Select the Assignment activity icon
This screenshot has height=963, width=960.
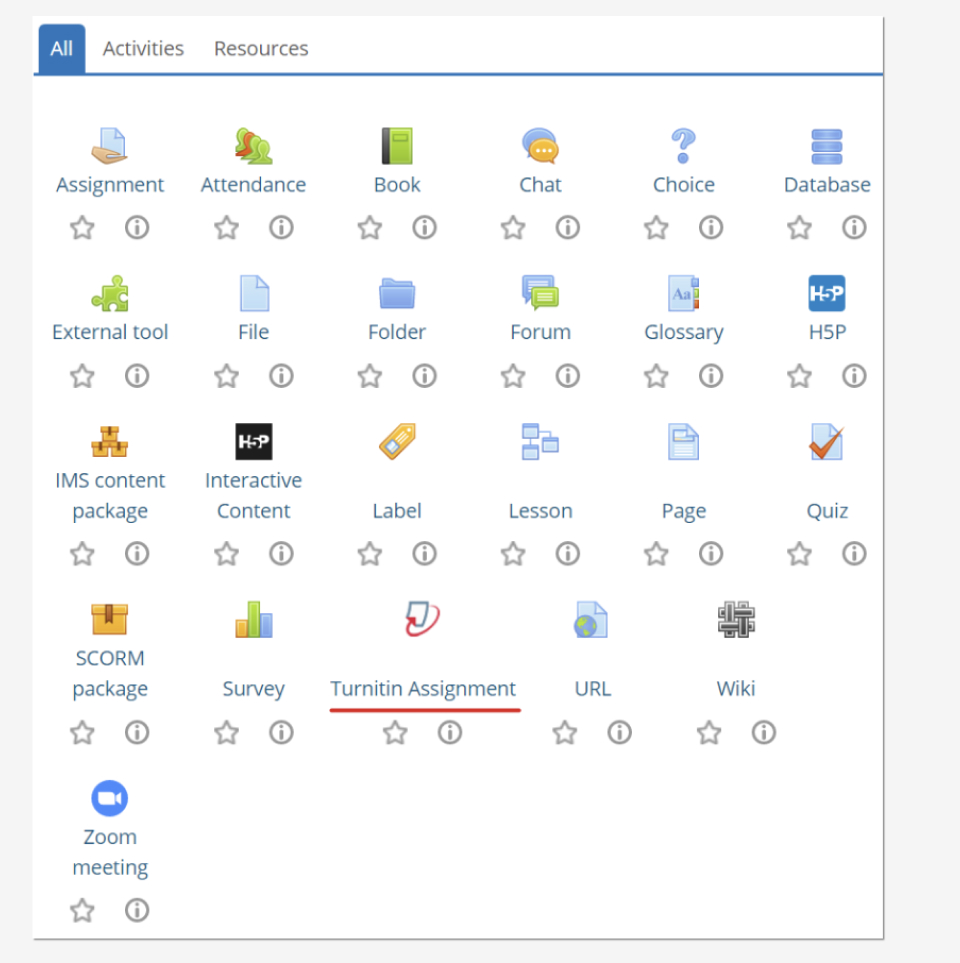pos(110,146)
